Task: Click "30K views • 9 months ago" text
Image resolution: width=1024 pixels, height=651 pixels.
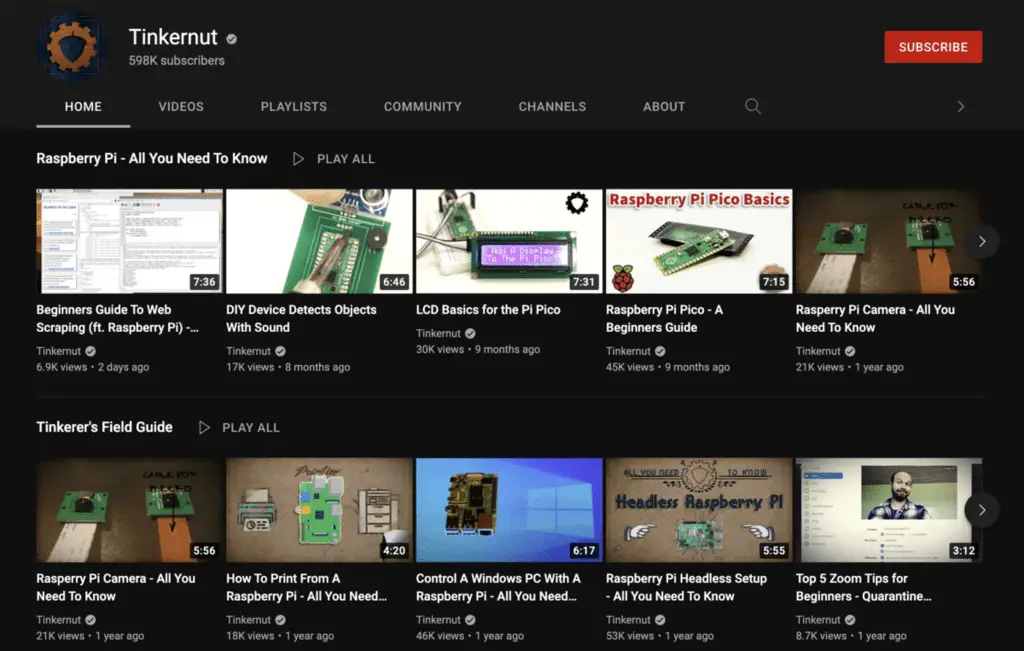Action: coord(478,349)
